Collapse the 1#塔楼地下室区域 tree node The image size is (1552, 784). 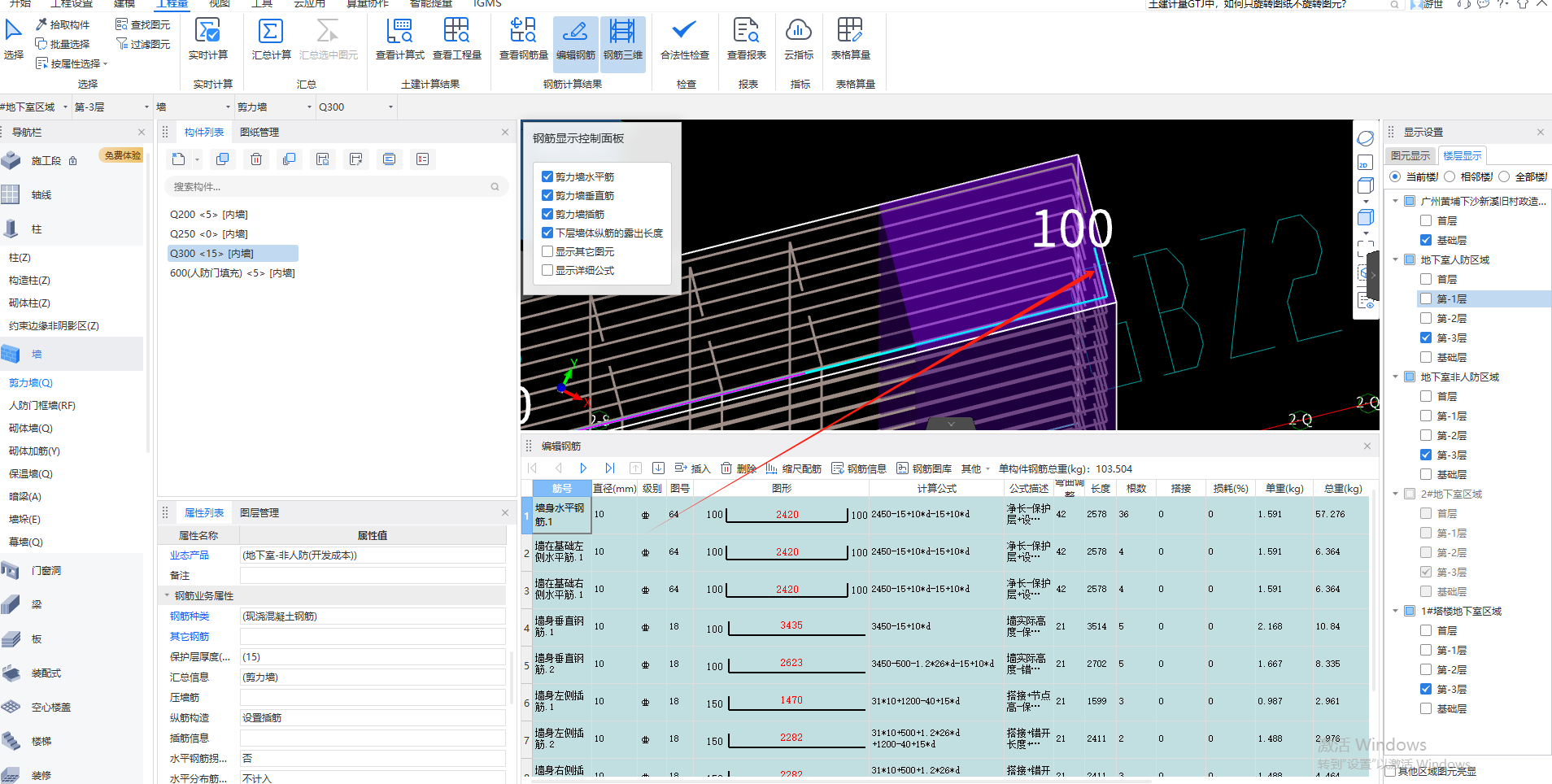1396,611
